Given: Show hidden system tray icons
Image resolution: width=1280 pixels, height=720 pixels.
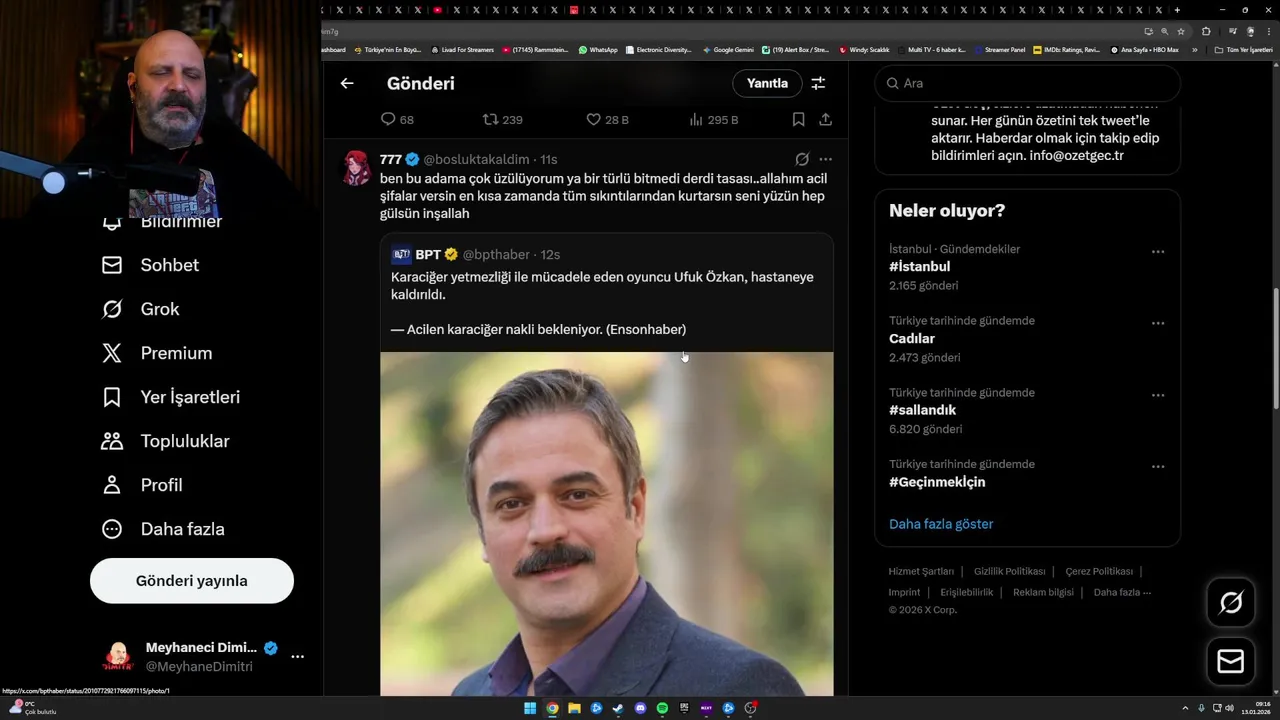Looking at the screenshot, I should [x=1185, y=708].
